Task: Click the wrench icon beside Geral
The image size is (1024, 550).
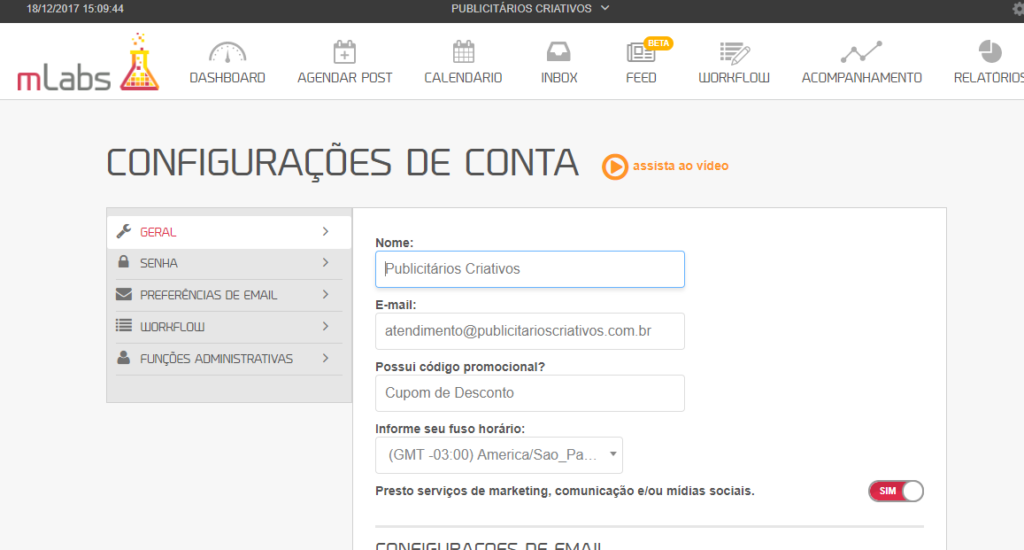Action: click(x=123, y=231)
